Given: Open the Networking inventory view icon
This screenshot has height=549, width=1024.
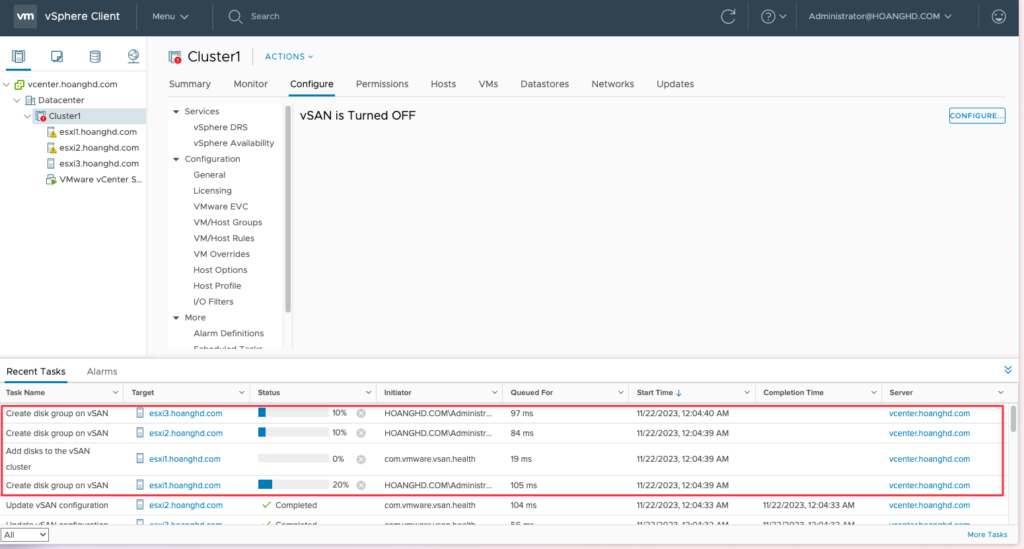Looking at the screenshot, I should [x=133, y=57].
